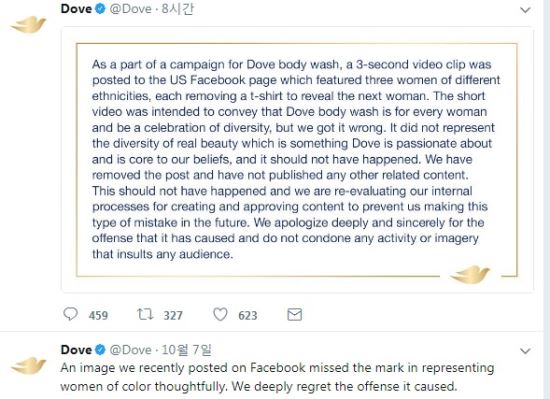Open Dove display name on top tweet
The width and height of the screenshot is (550, 399).
pos(76,9)
